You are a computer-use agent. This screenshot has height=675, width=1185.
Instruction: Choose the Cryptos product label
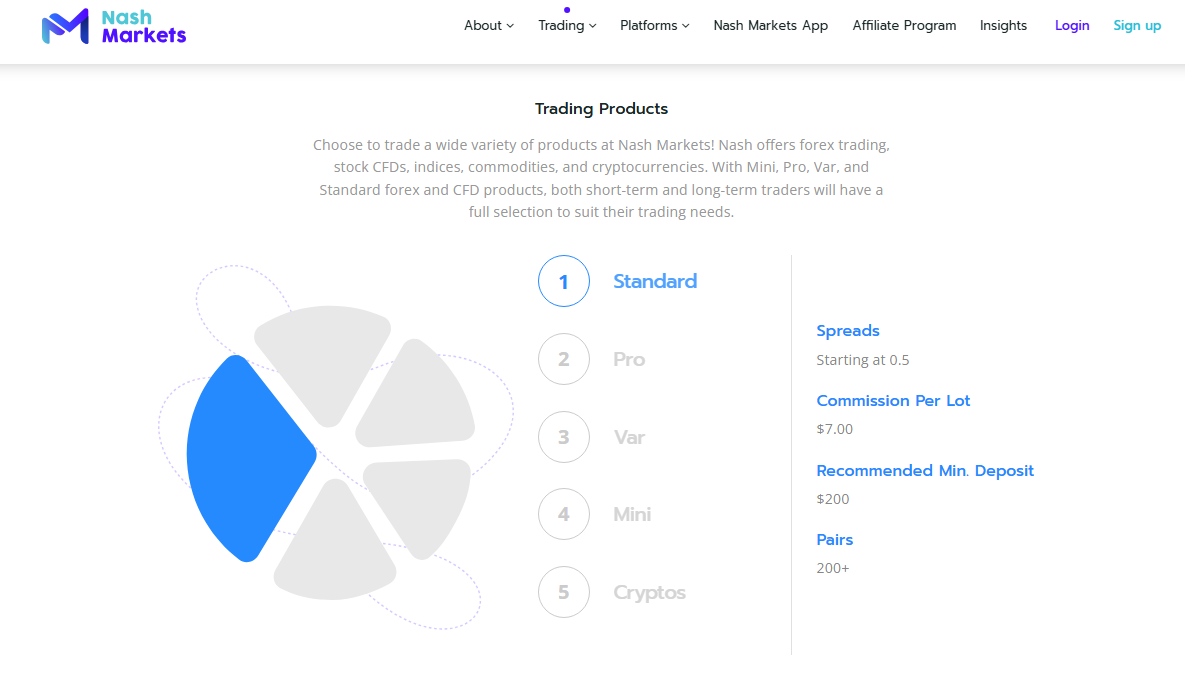click(649, 593)
